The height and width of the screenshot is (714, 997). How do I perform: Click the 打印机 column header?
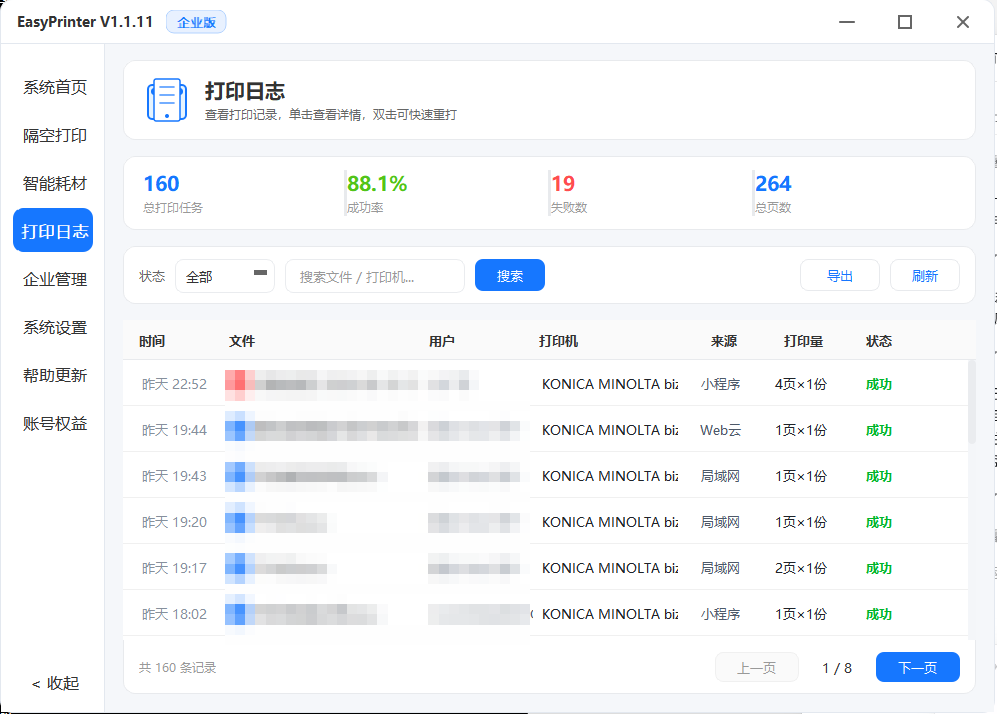coord(558,341)
